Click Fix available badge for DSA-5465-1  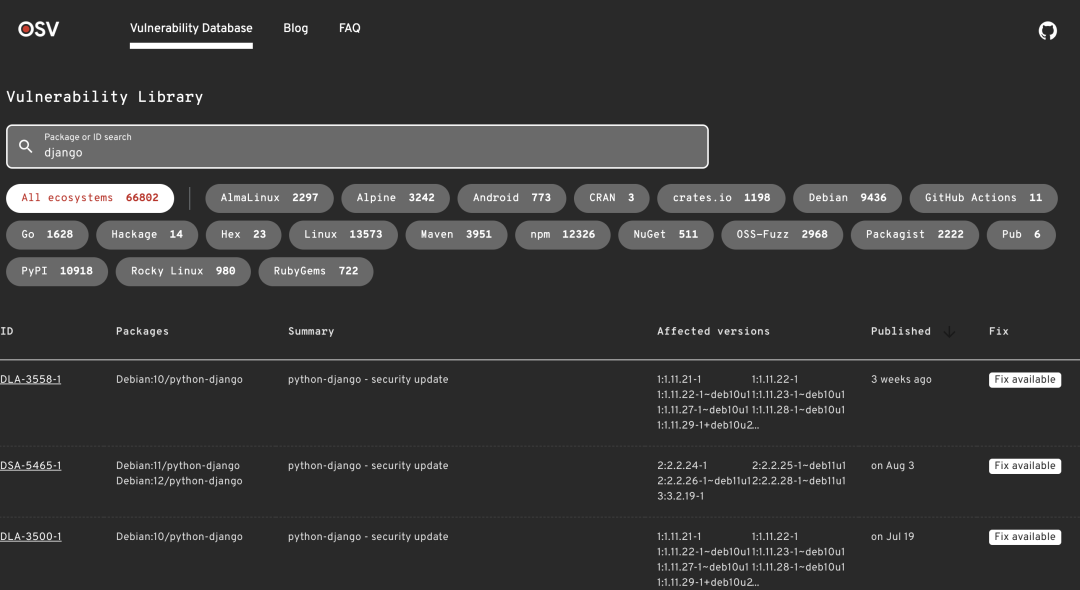coord(1025,466)
